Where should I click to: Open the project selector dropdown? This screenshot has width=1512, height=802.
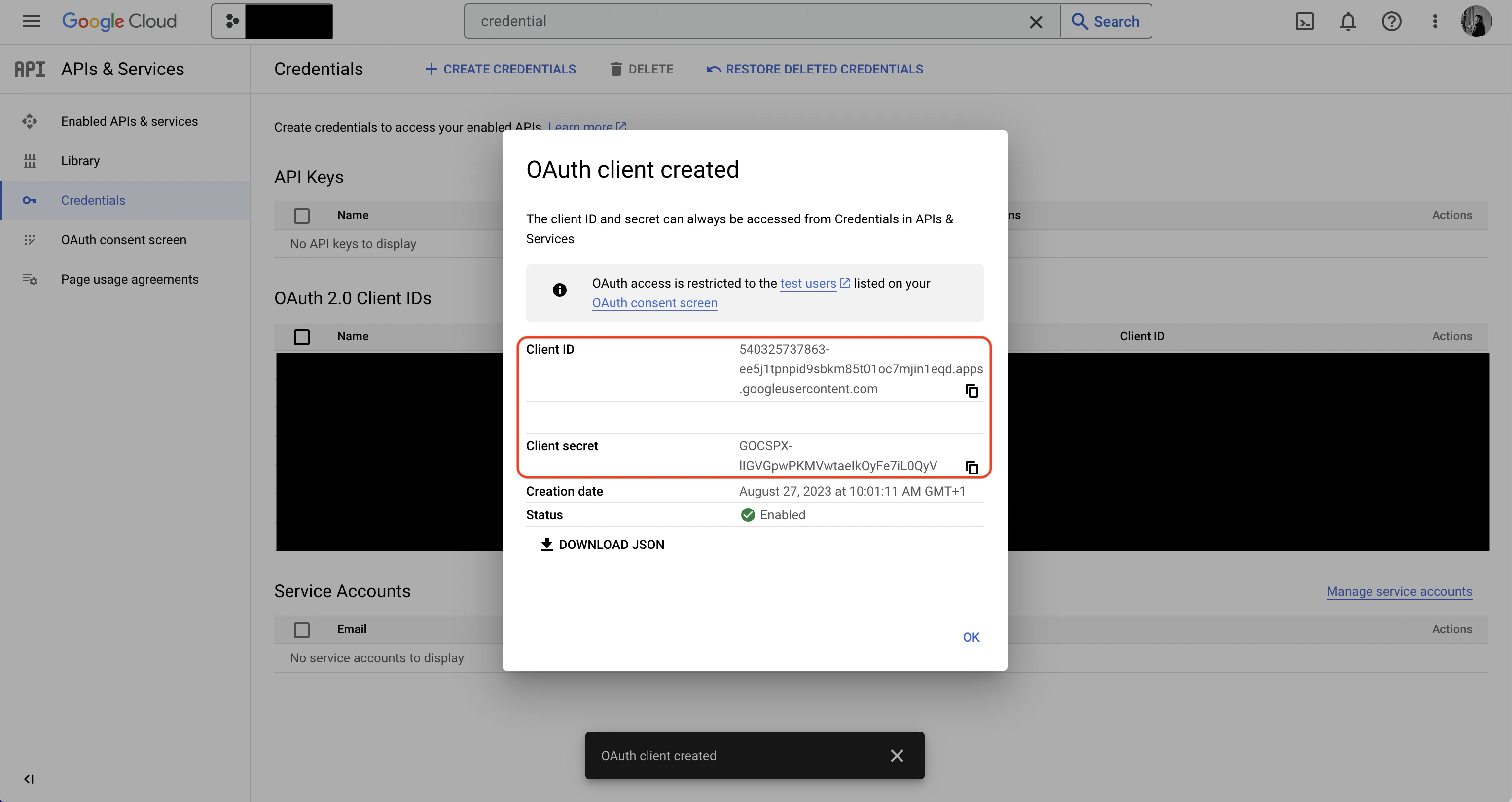click(272, 21)
